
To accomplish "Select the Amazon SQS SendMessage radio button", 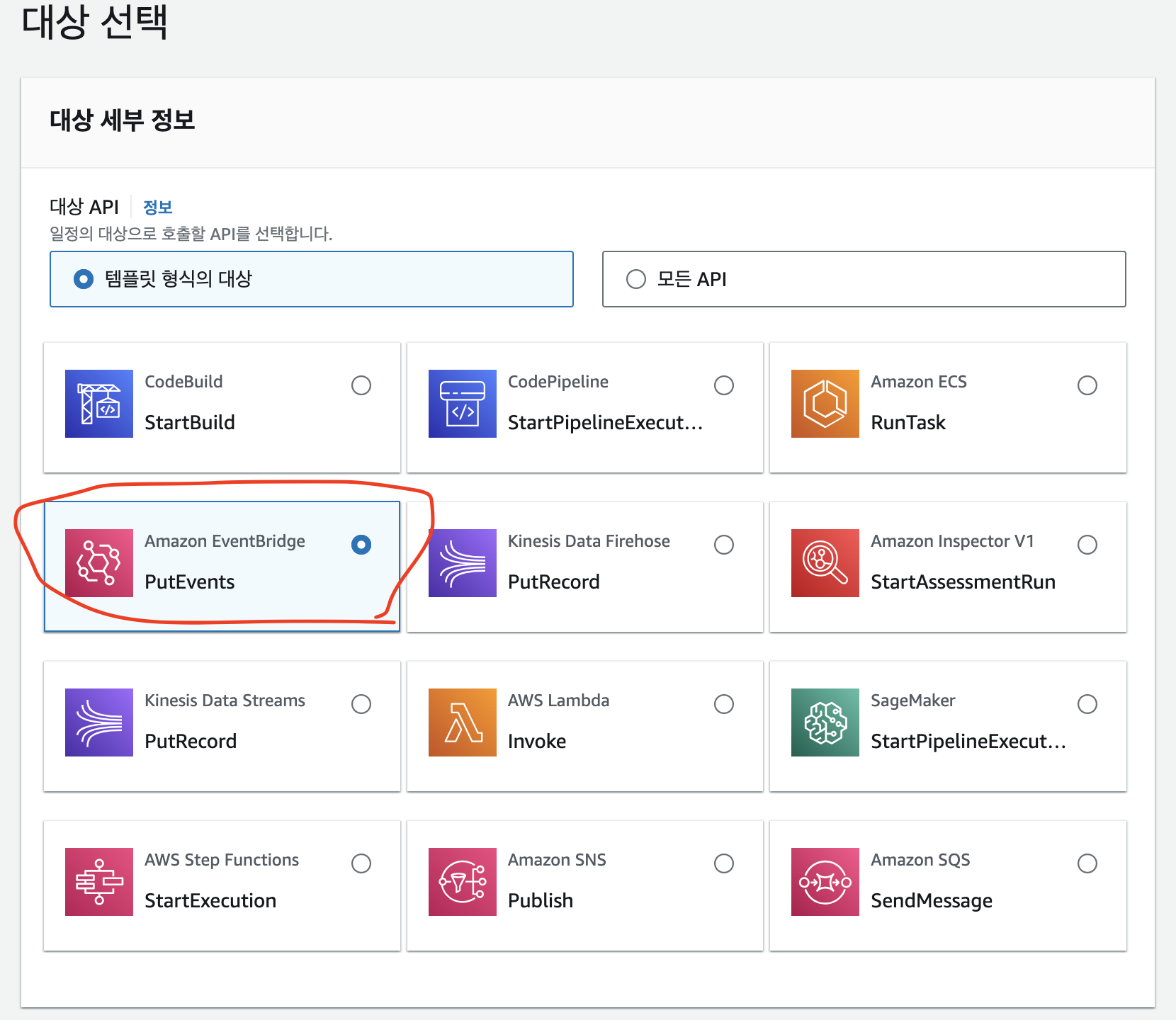I will (x=1087, y=863).
